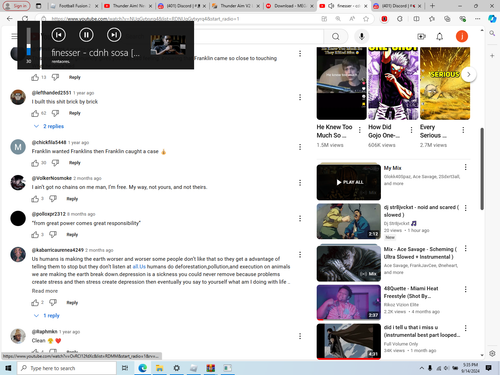Viewport: 500px width, 375px height.
Task: Open Edge Copilot sidebar icon
Action: pyautogui.click(x=492, y=19)
